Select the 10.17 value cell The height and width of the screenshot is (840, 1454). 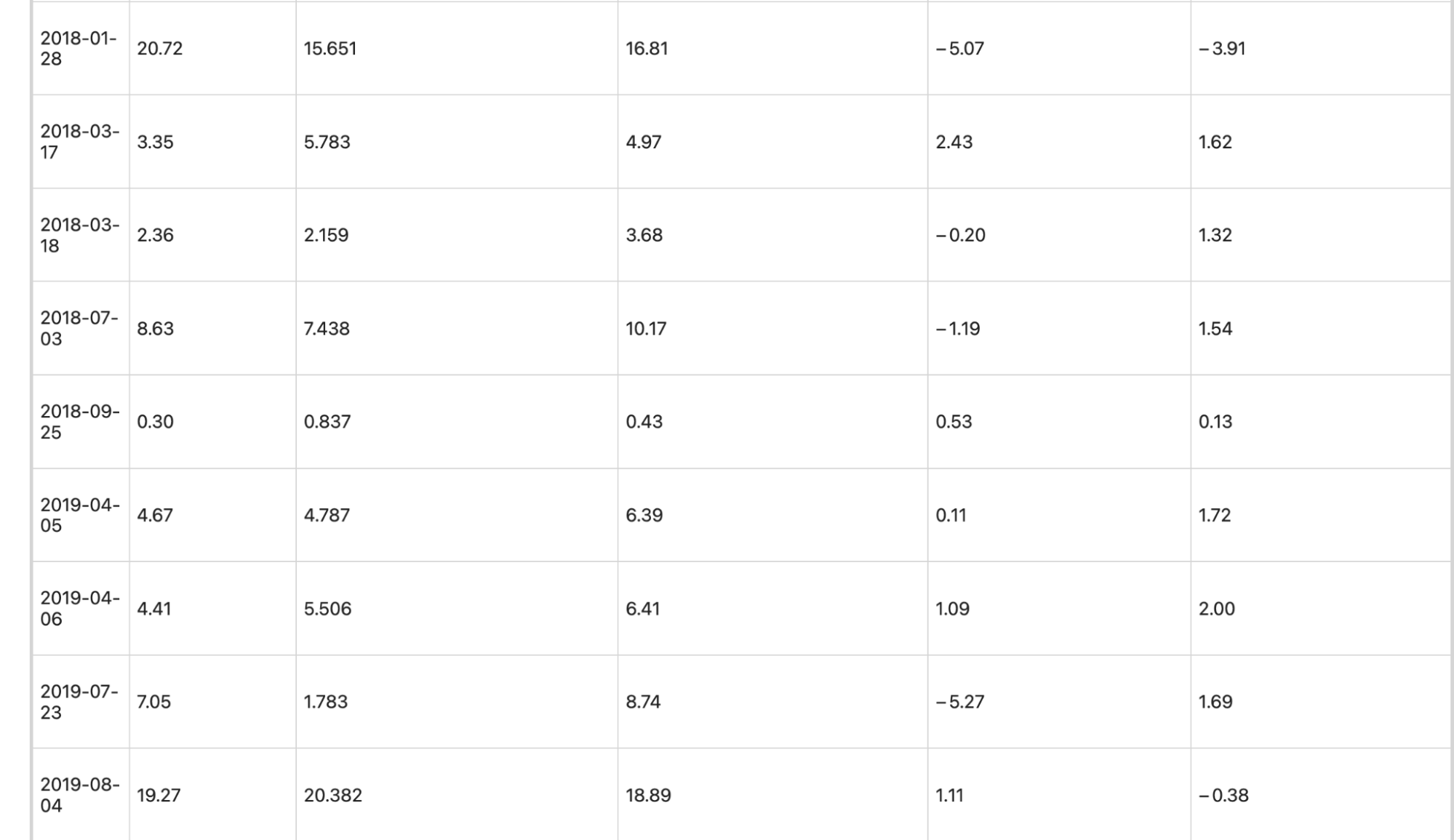[773, 328]
